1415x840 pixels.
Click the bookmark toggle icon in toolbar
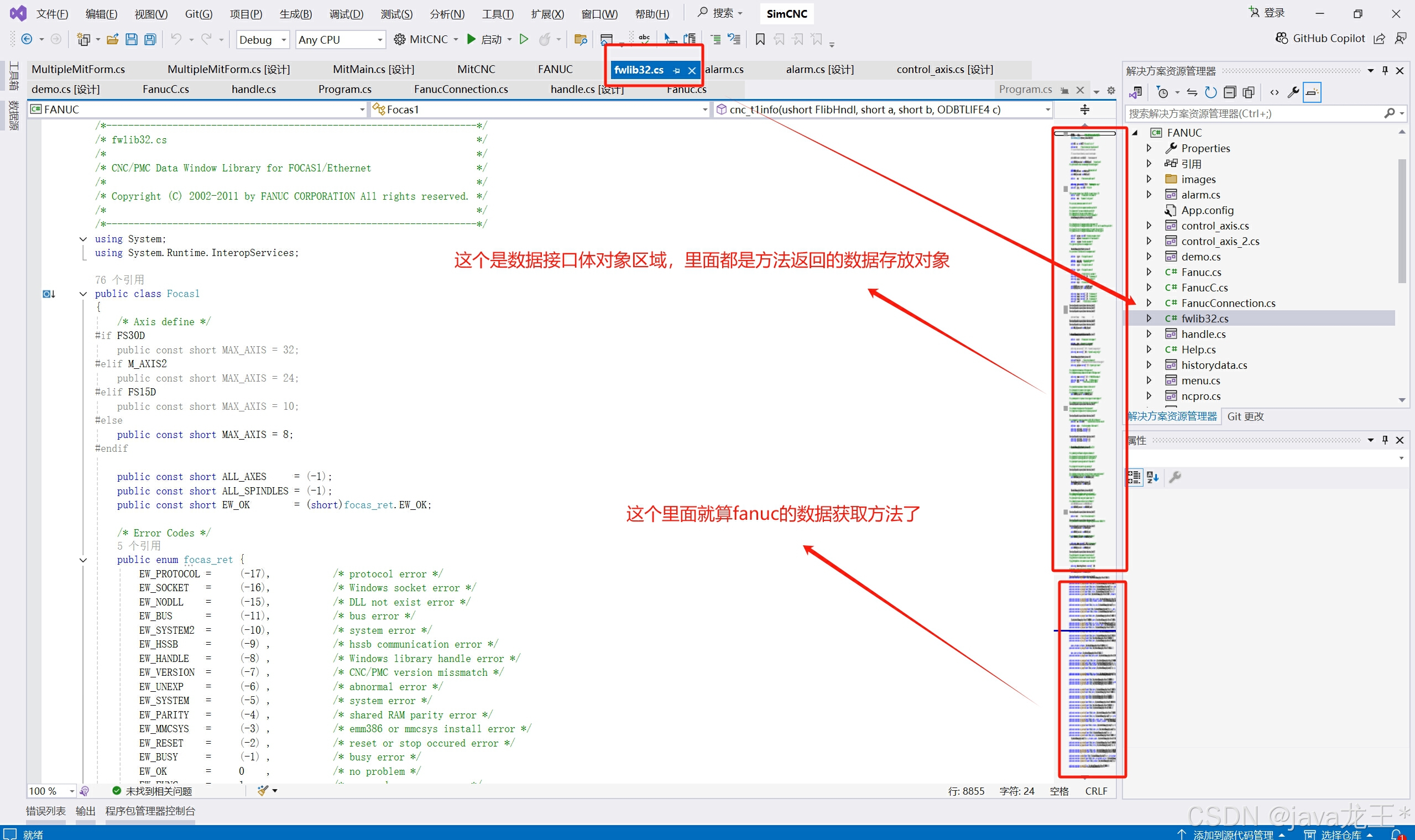(x=760, y=40)
